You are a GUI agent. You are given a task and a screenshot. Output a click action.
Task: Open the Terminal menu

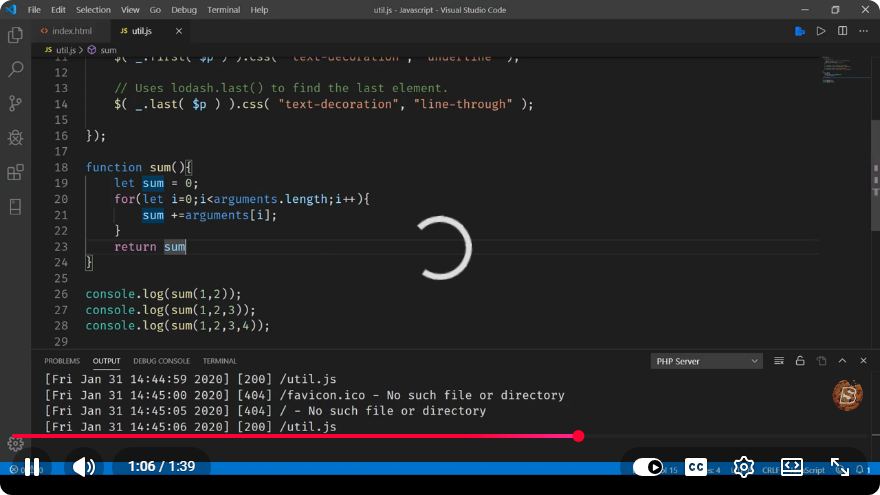[x=223, y=10]
